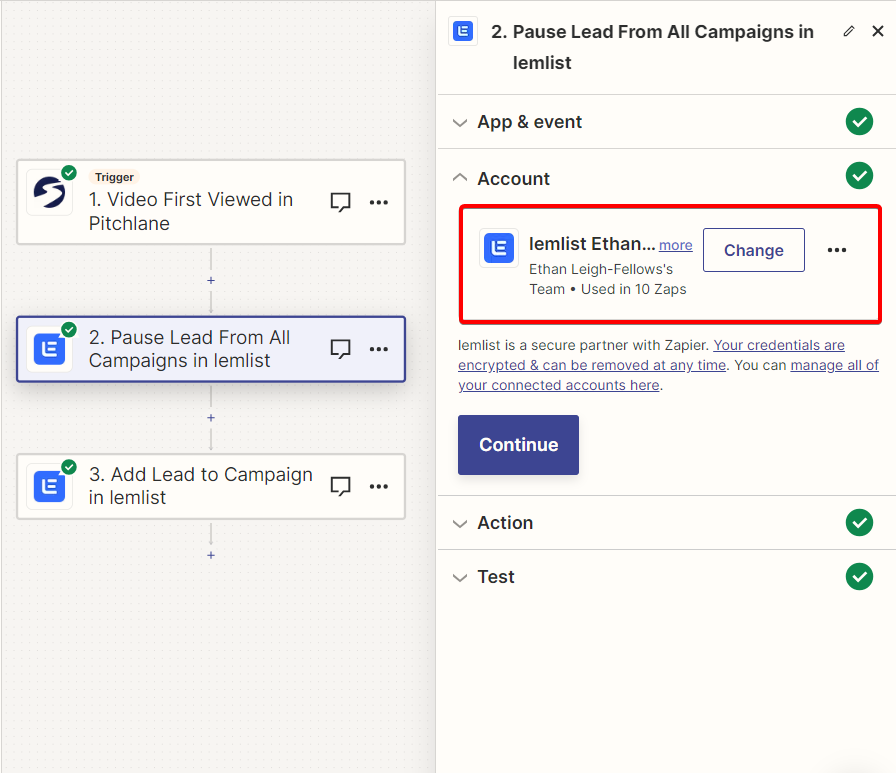The image size is (896, 773).
Task: Click the Pitchlane trigger app icon
Action: point(49,193)
